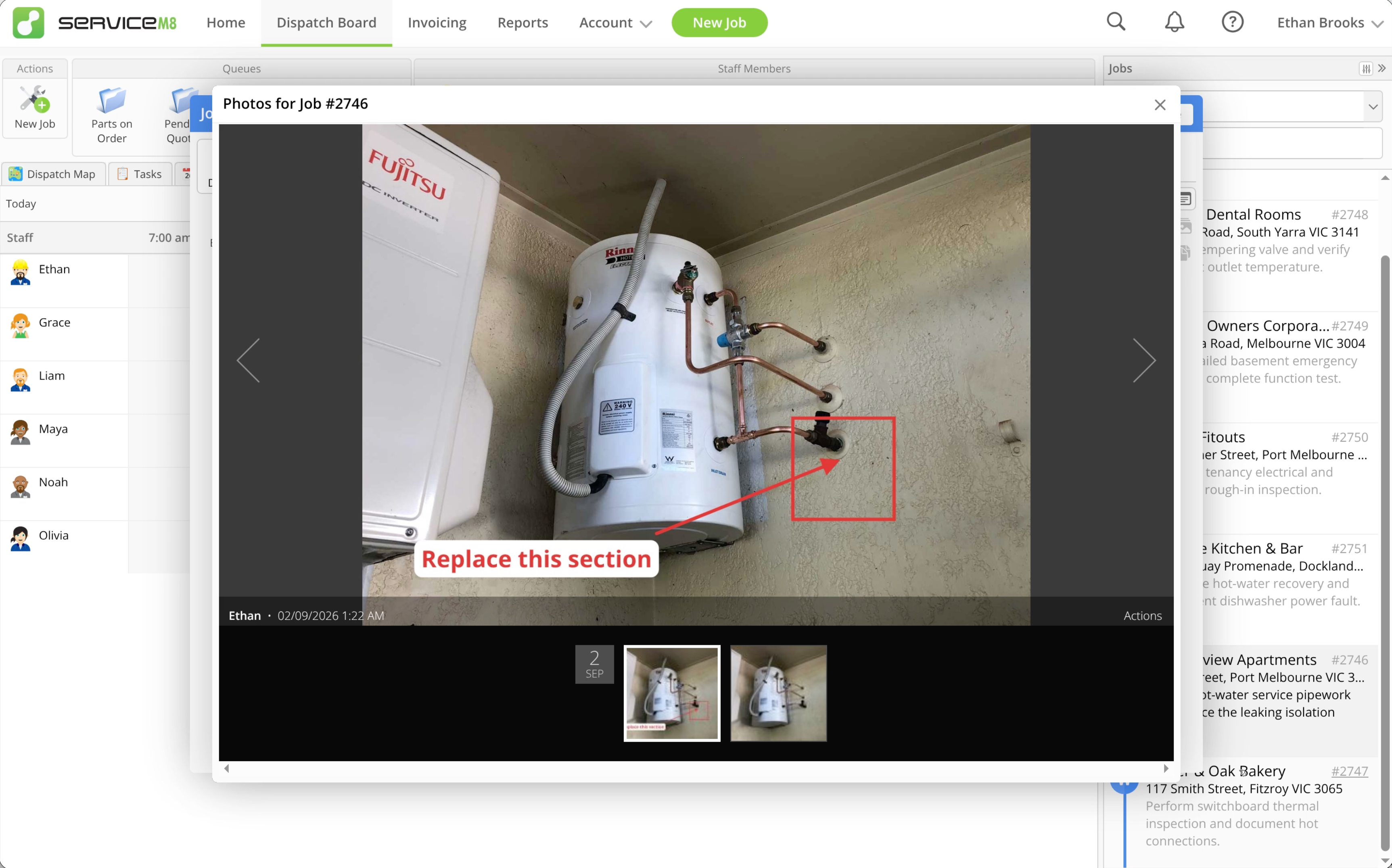Click the documents icon behind the photo dialog
The height and width of the screenshot is (868, 1392).
(x=1186, y=252)
